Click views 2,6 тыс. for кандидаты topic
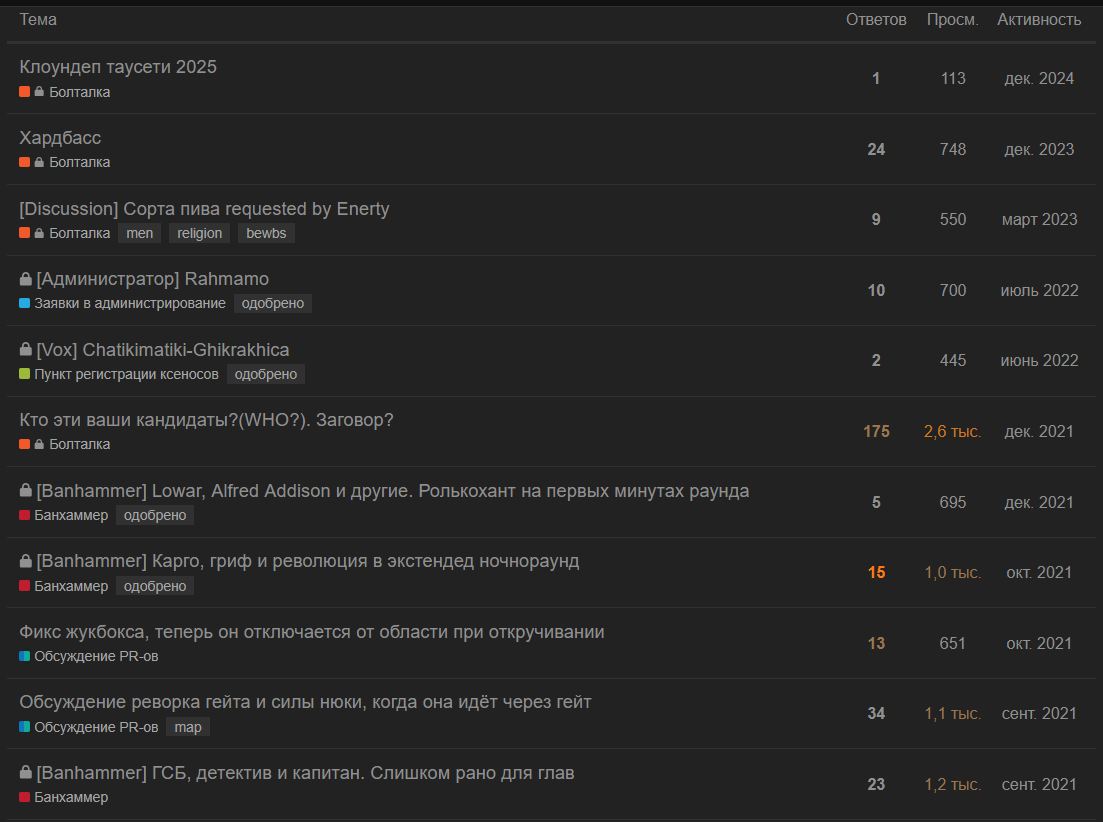1103x822 pixels. (952, 432)
